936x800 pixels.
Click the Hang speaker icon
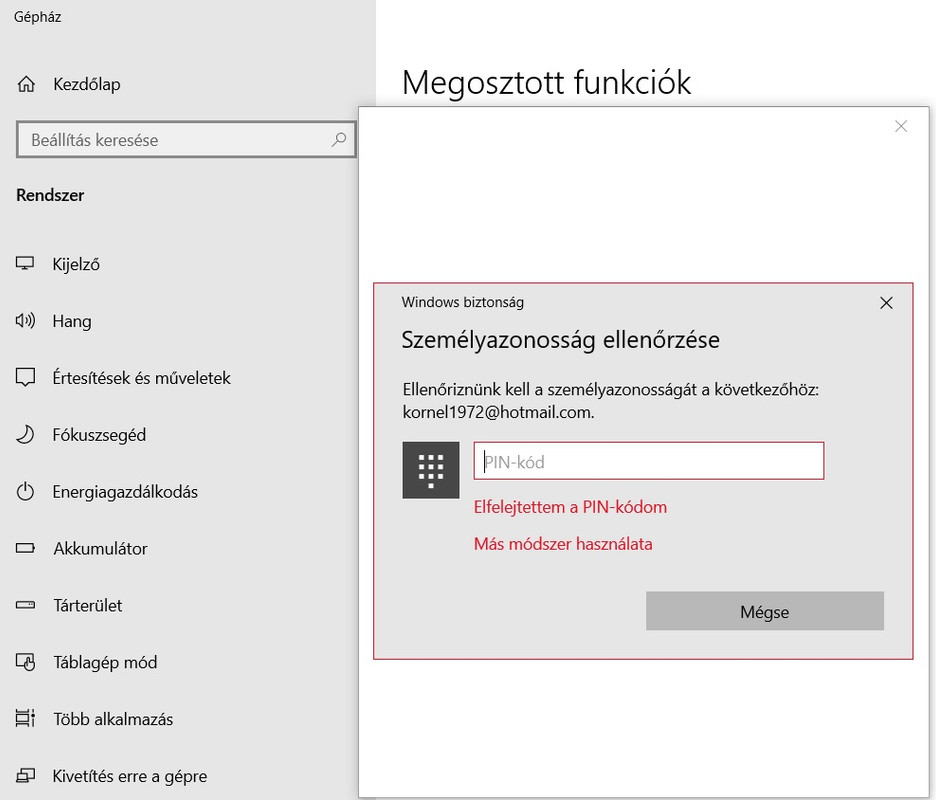(25, 321)
